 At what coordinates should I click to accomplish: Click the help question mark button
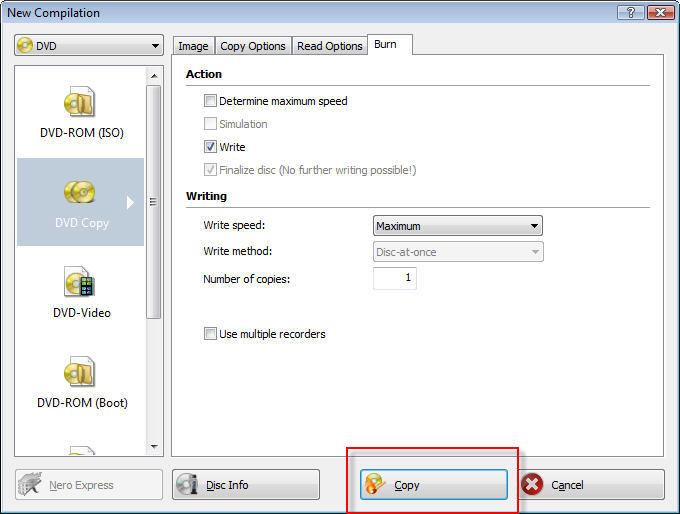tap(631, 13)
